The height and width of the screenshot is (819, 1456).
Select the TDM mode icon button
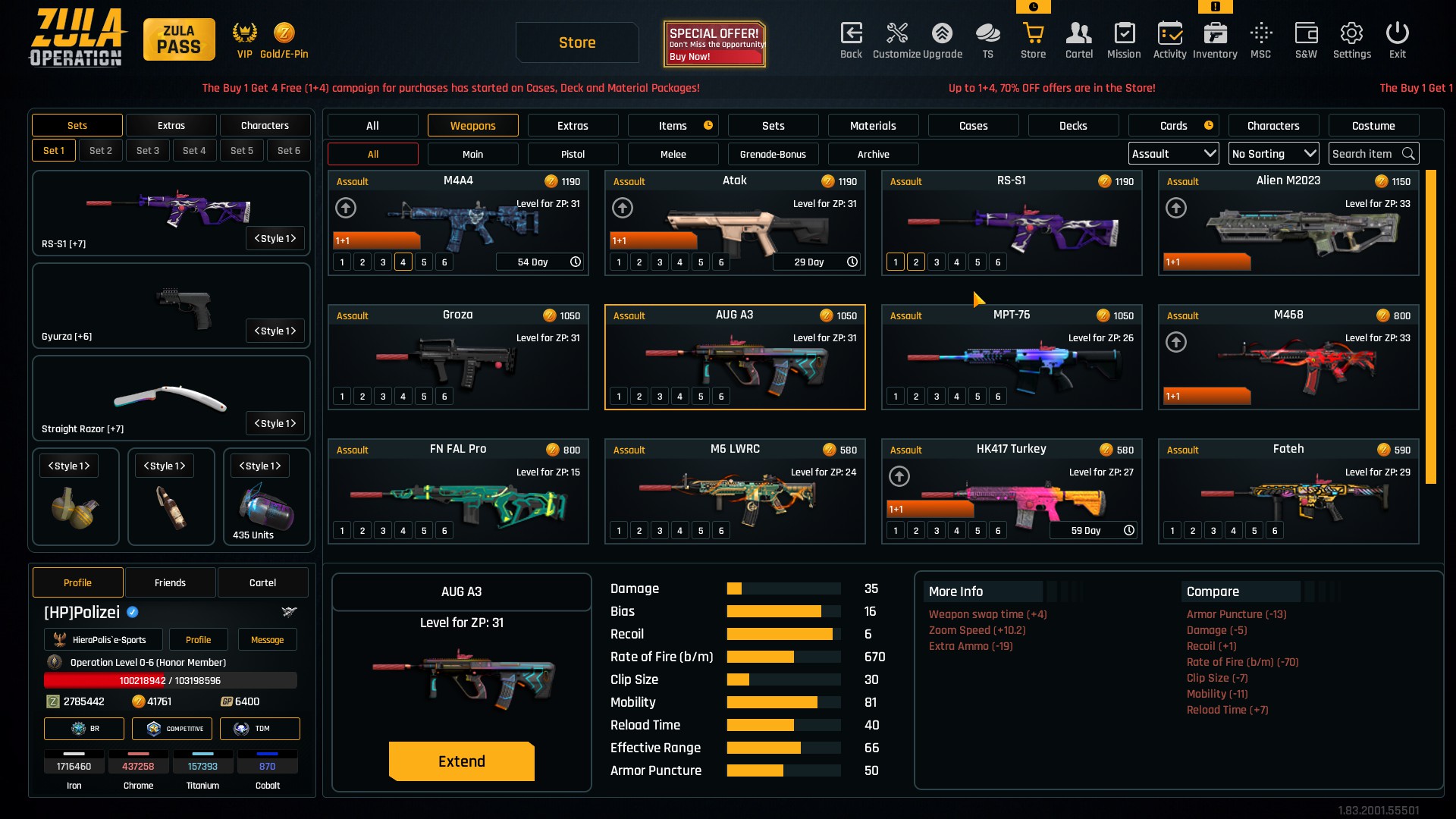pyautogui.click(x=260, y=729)
